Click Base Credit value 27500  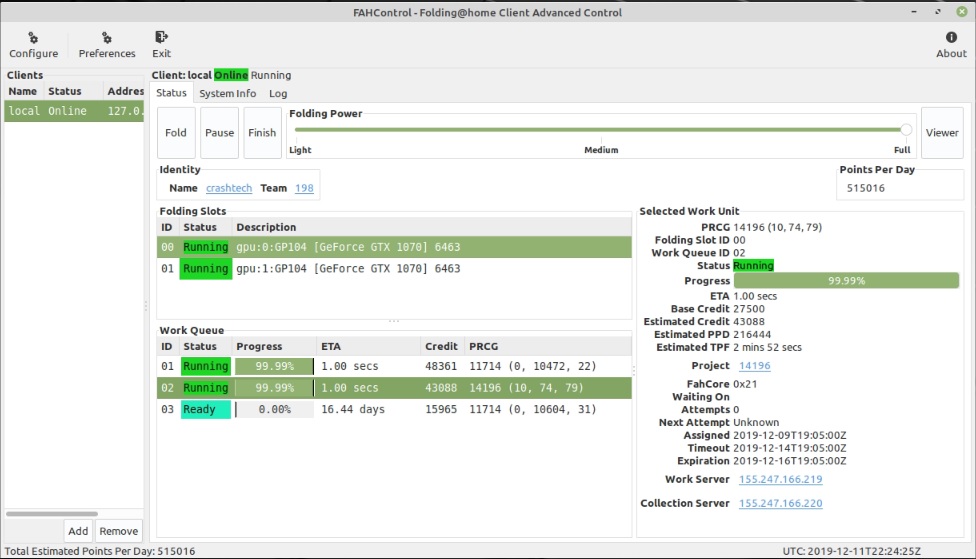[x=749, y=309]
